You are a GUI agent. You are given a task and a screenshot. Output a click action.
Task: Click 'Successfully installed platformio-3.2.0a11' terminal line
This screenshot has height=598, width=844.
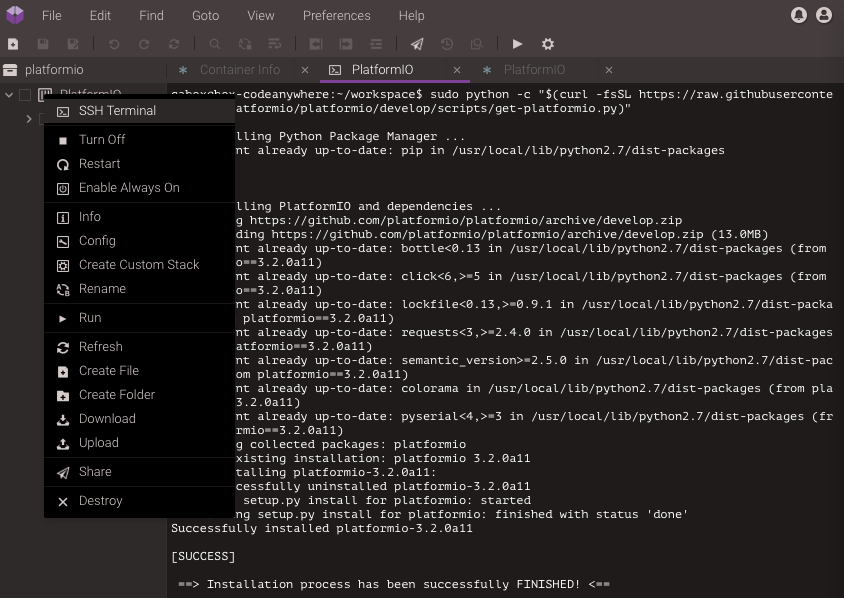pos(321,528)
